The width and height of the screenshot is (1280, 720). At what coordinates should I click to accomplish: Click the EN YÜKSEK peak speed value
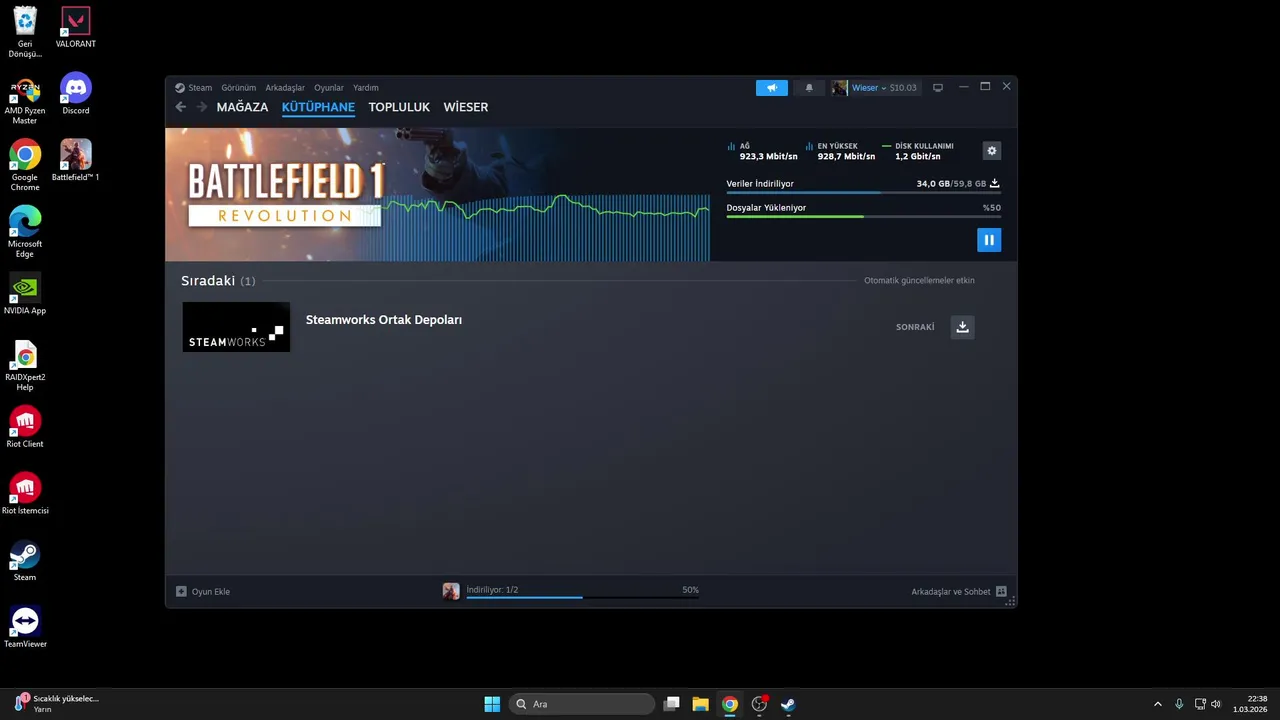point(846,157)
